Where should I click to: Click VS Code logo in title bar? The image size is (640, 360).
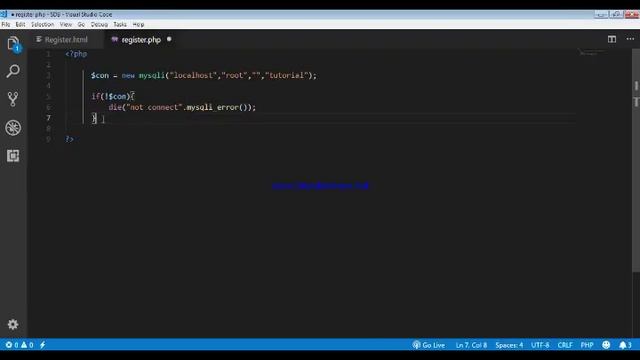point(4,14)
